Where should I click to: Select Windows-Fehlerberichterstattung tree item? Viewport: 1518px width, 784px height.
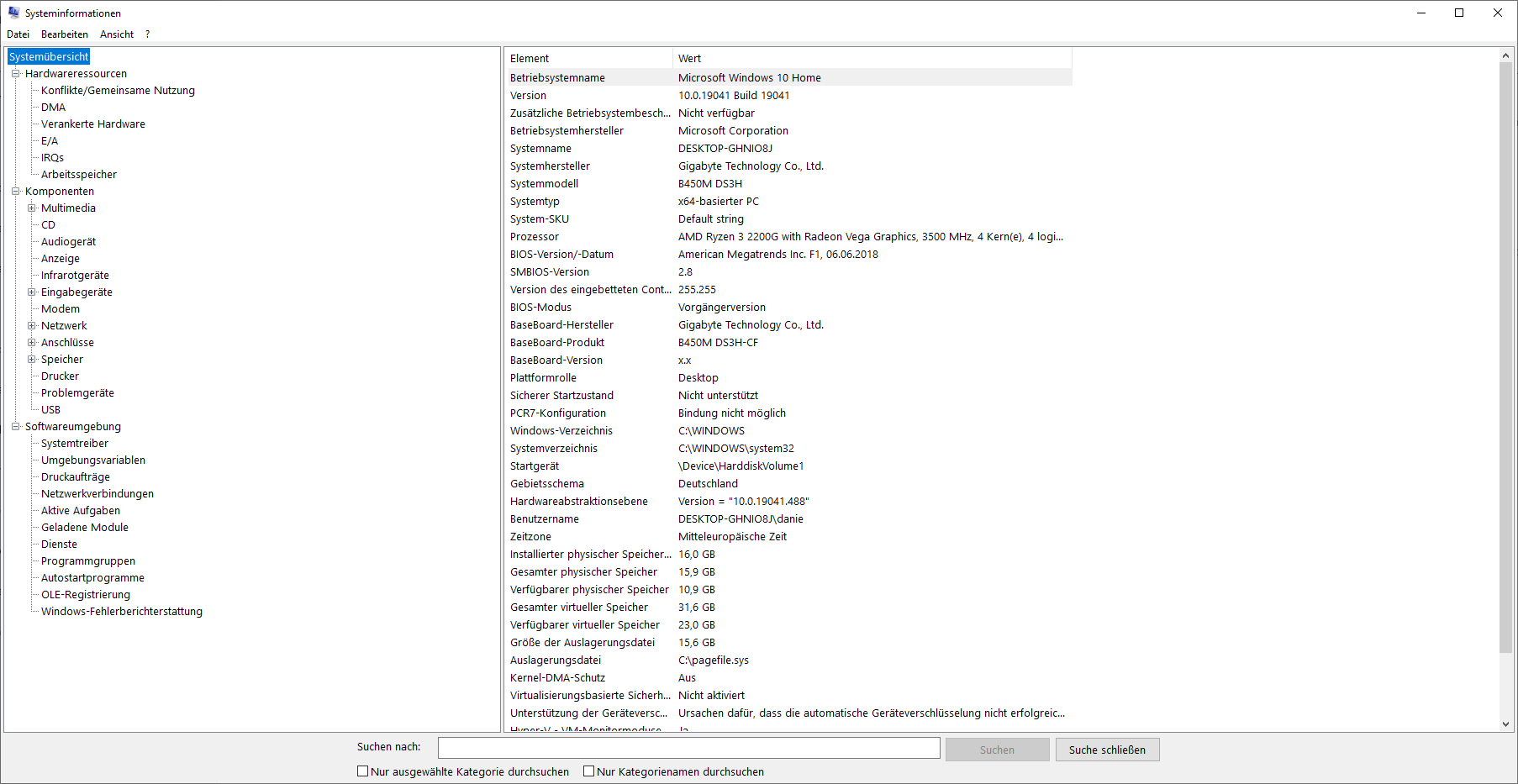pos(122,612)
